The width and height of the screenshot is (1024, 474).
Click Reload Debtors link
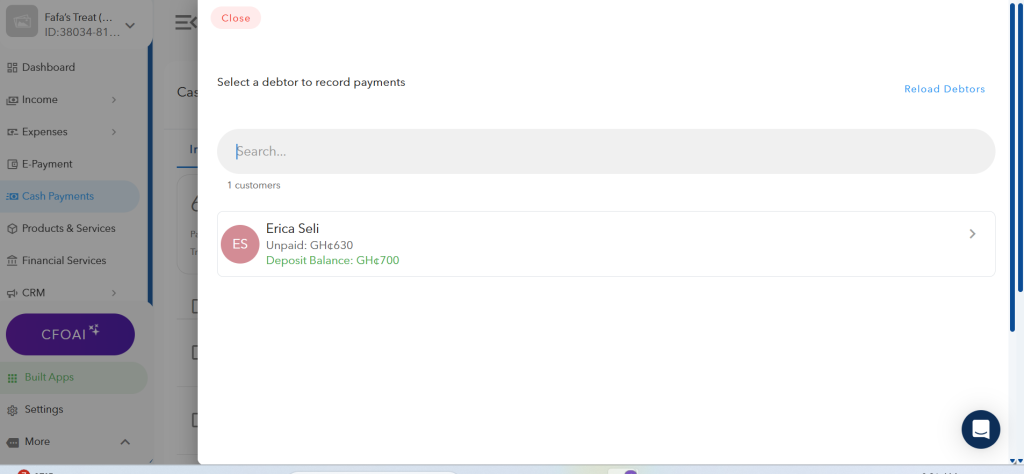[944, 89]
